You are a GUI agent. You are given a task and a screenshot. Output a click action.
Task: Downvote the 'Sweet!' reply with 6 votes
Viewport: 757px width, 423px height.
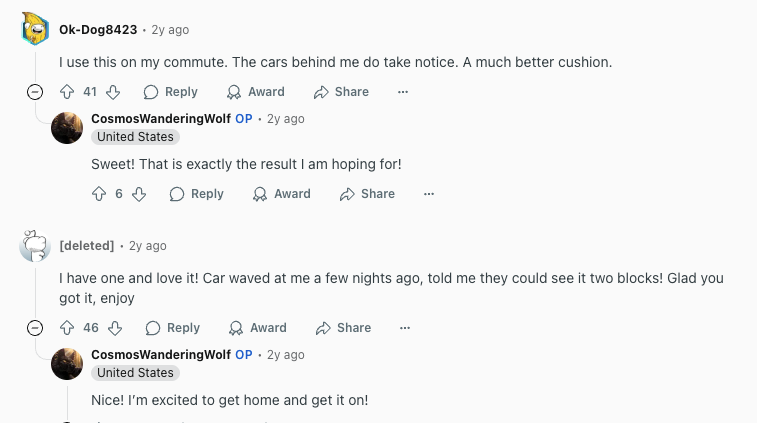[139, 194]
